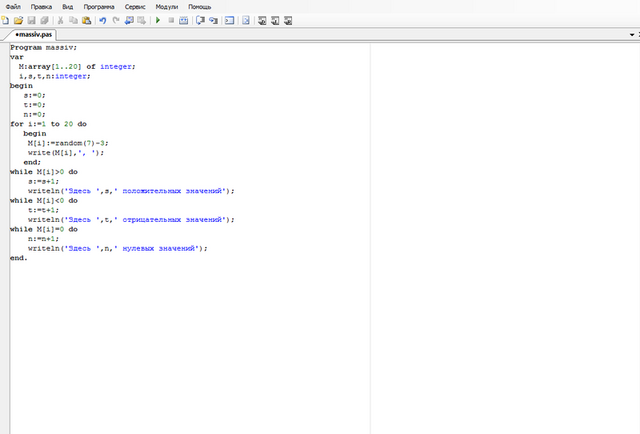640x434 pixels.
Task: Navigate forward with the grey arrow icon
Action: [142, 20]
